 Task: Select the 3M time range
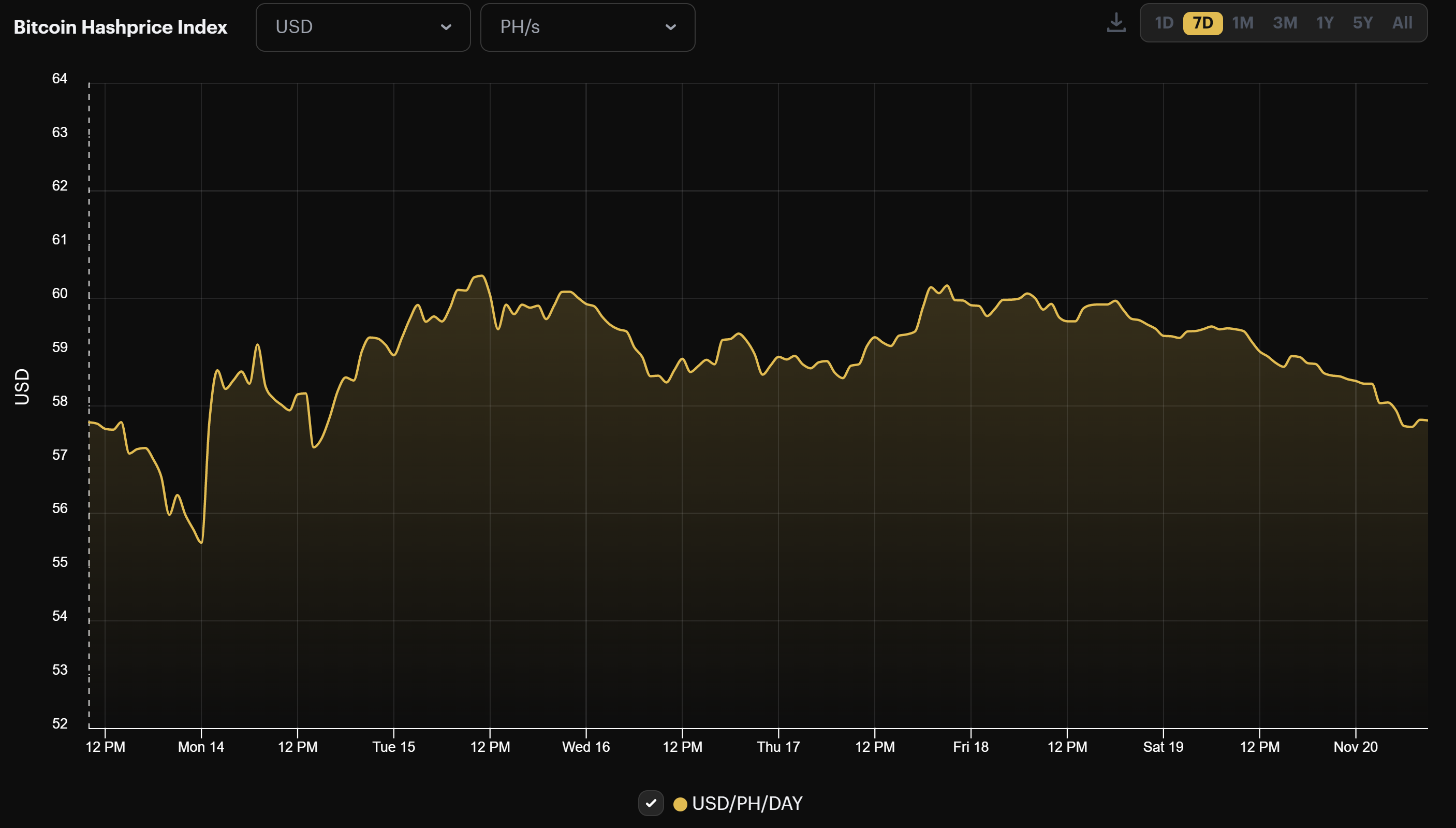tap(1284, 23)
